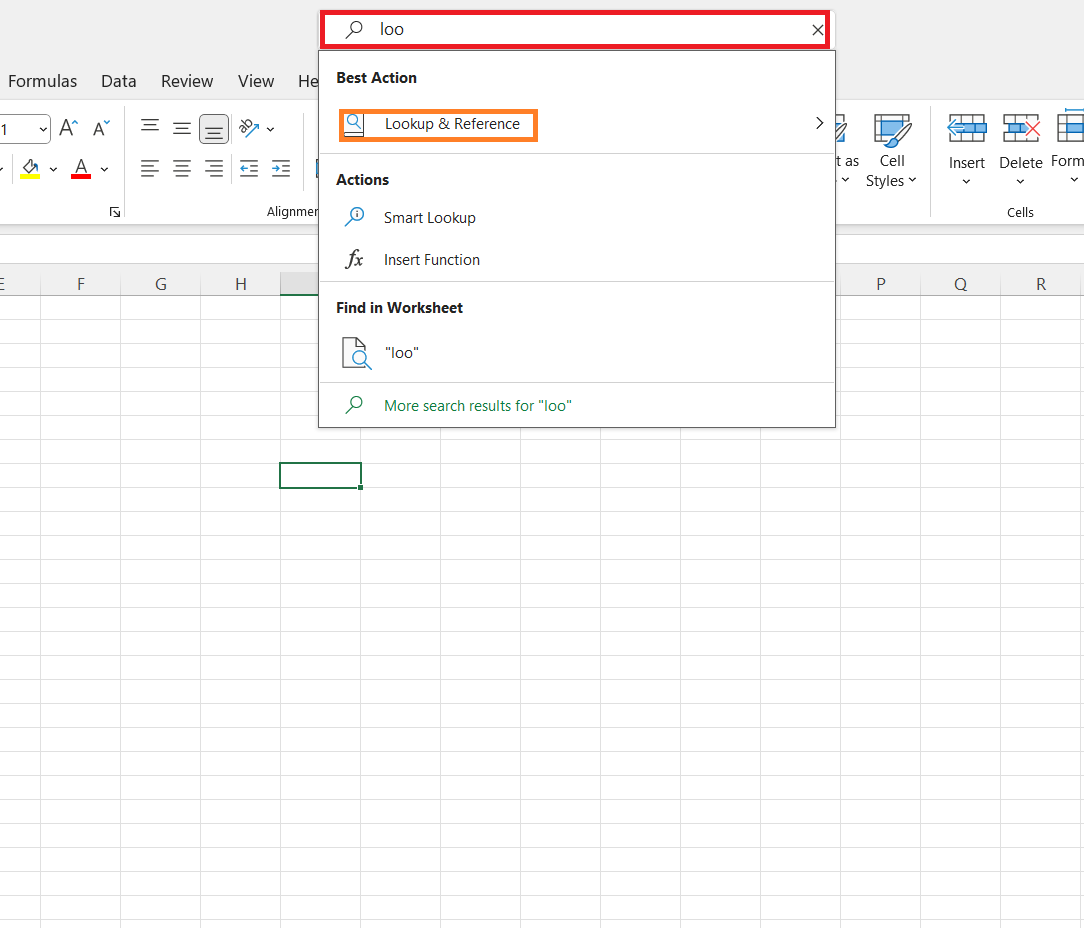Apply red font color
Image resolution: width=1084 pixels, height=928 pixels.
point(81,169)
